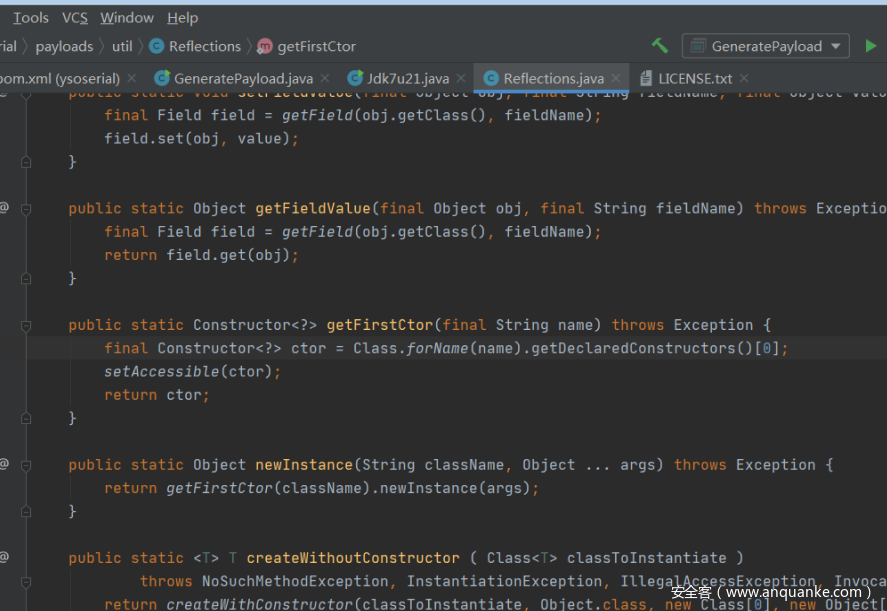Click the util package breadcrumb
The width and height of the screenshot is (887, 611).
click(x=122, y=46)
